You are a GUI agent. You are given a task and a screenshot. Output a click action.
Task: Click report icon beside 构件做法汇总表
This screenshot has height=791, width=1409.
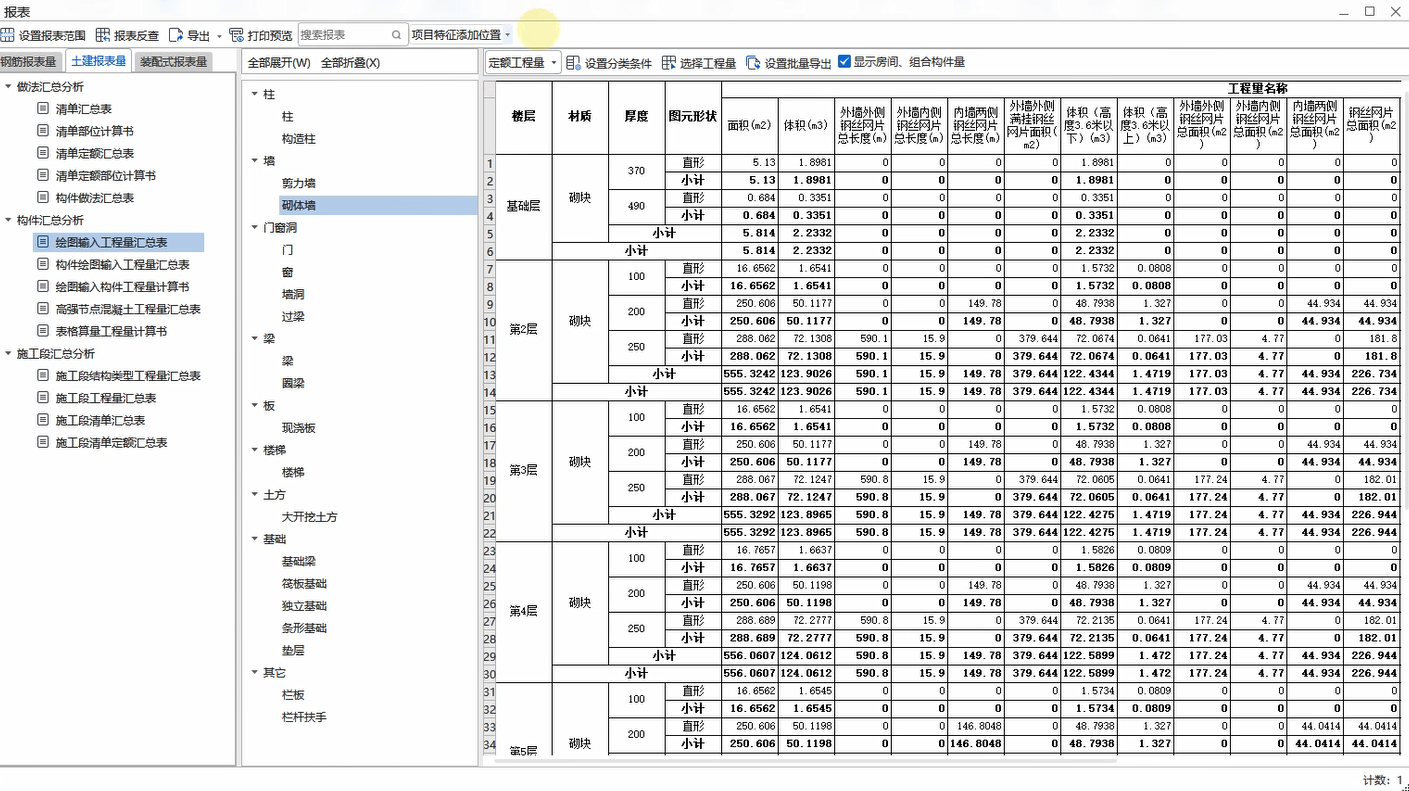(43, 197)
